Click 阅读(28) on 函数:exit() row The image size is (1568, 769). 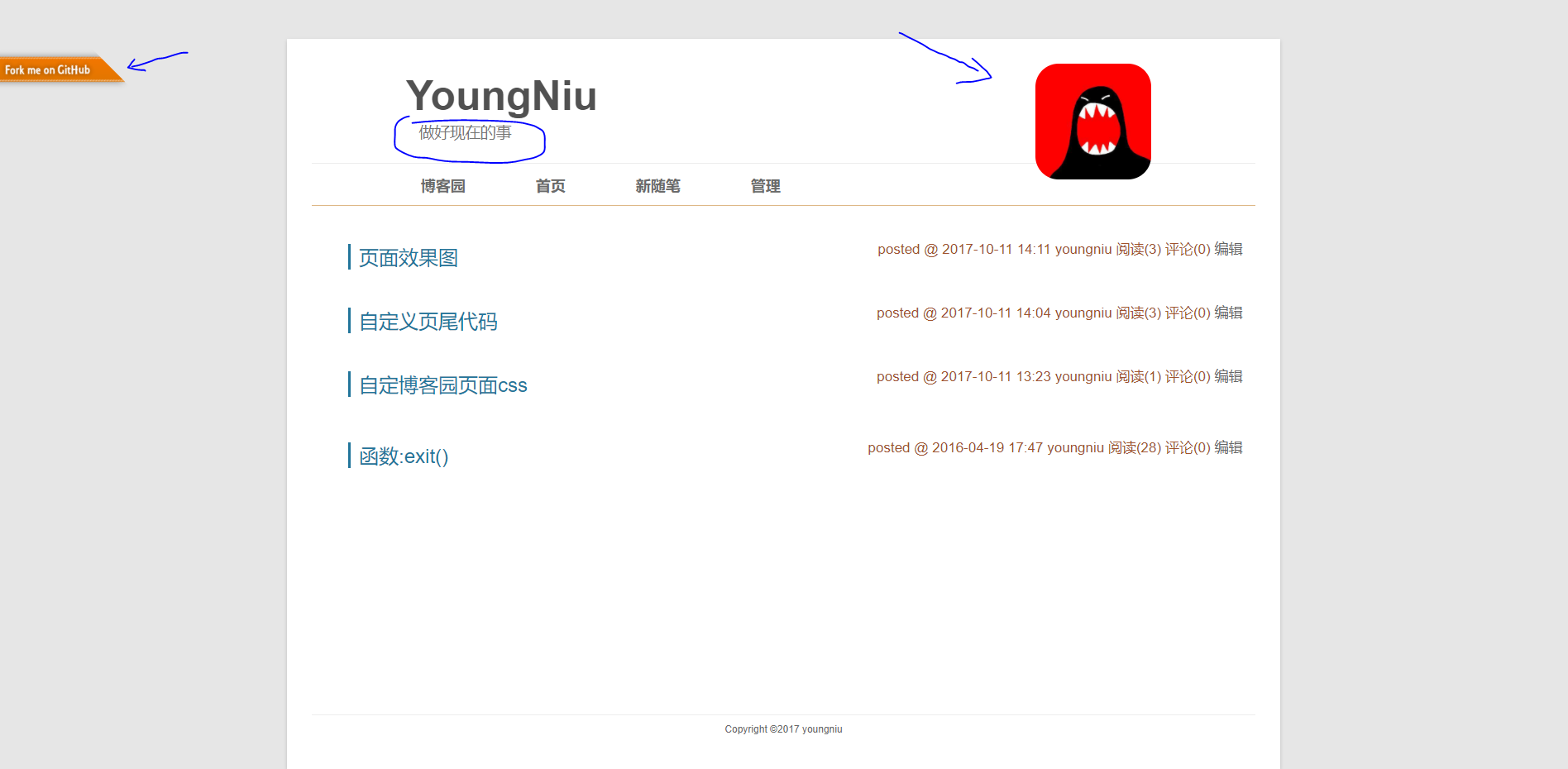point(1135,447)
